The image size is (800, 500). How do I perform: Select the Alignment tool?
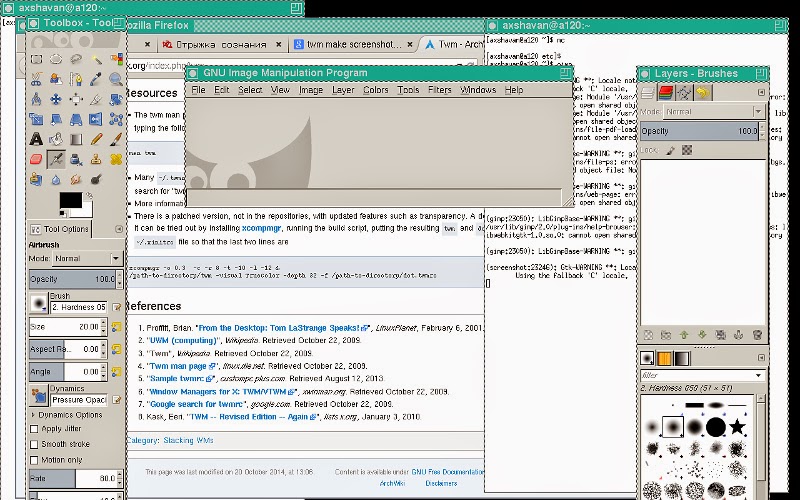(x=76, y=99)
